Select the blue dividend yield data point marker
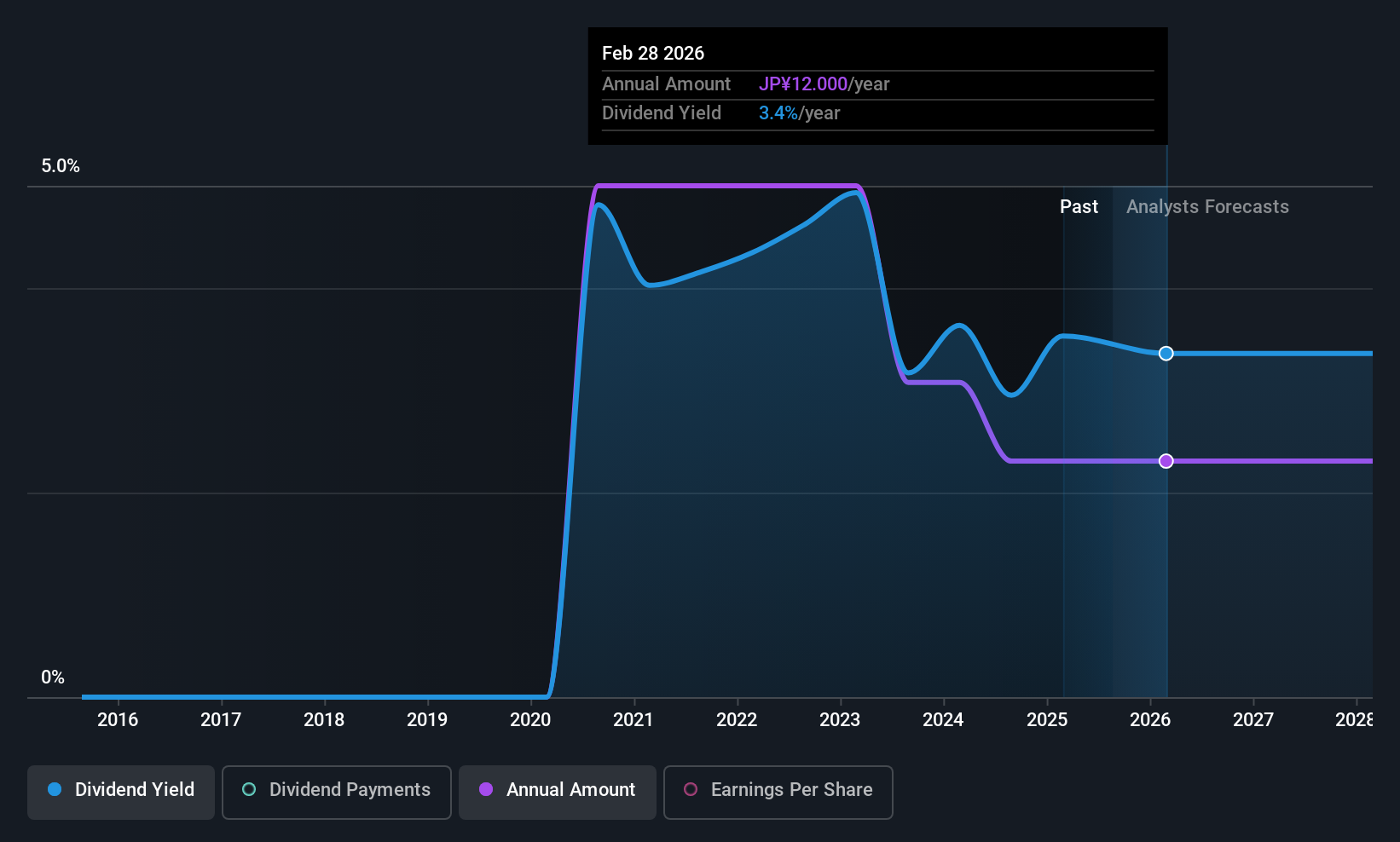Screen dimensions: 1400x842 click(1166, 354)
